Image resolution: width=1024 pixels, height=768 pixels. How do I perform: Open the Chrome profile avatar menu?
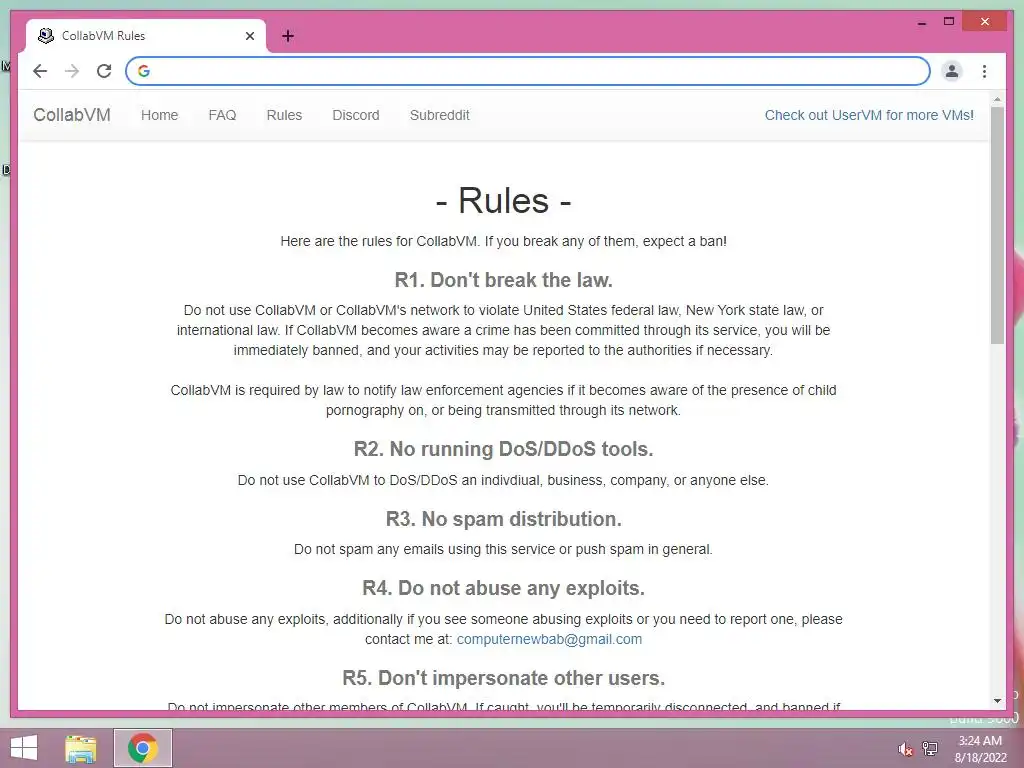(x=952, y=71)
